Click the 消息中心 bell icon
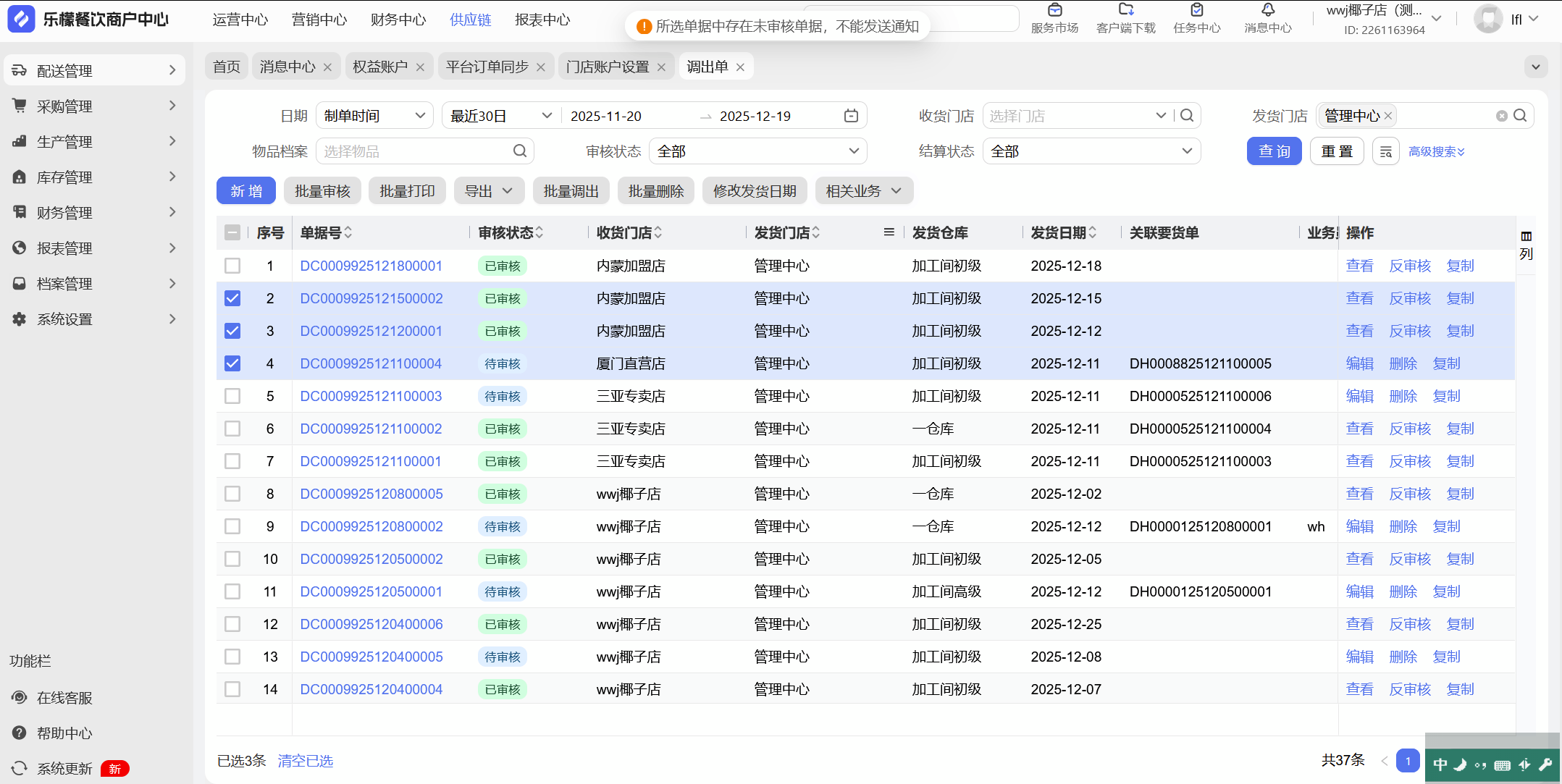 (x=1267, y=10)
